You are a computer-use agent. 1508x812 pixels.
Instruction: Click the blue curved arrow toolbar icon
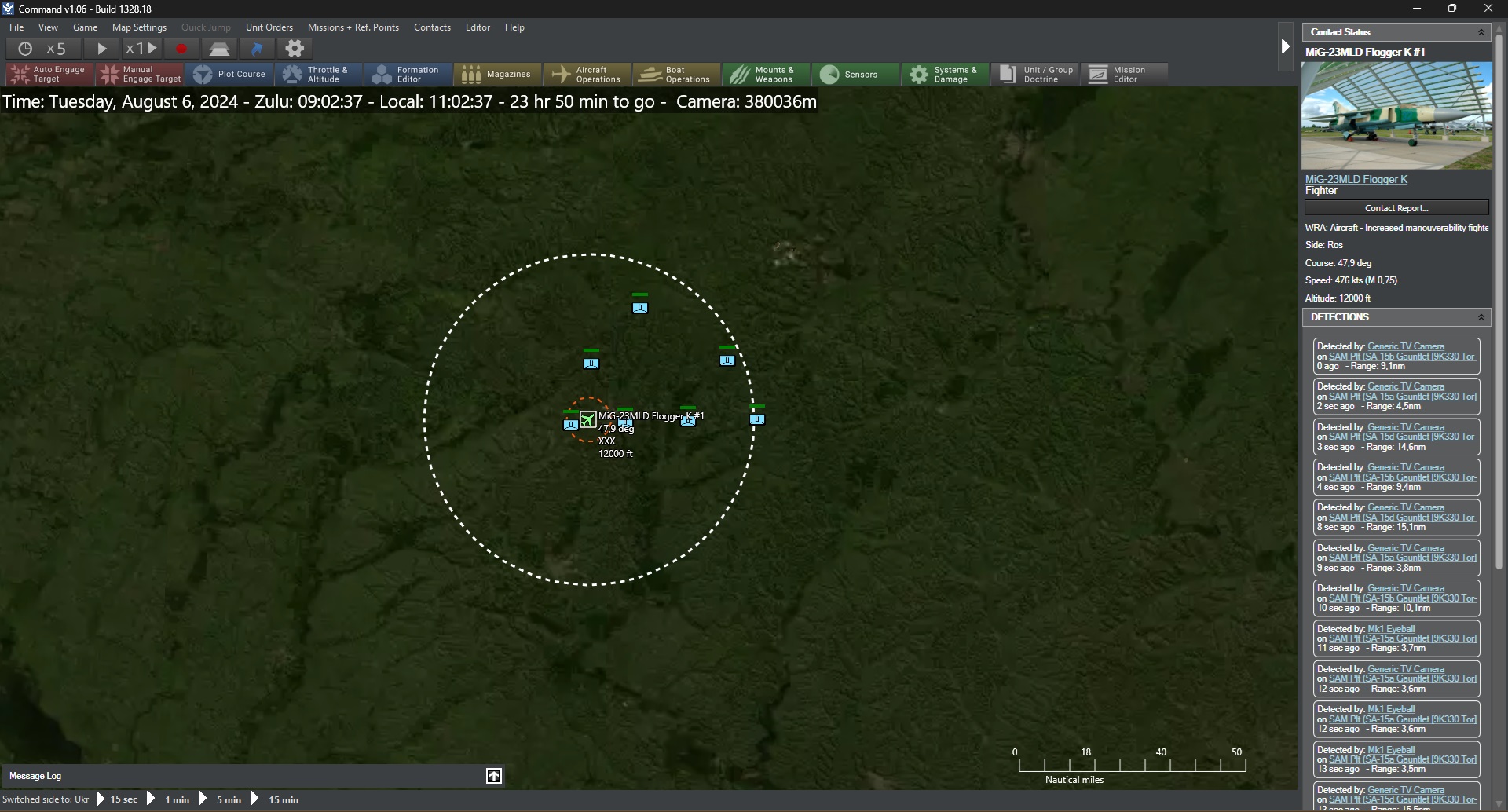coord(257,49)
